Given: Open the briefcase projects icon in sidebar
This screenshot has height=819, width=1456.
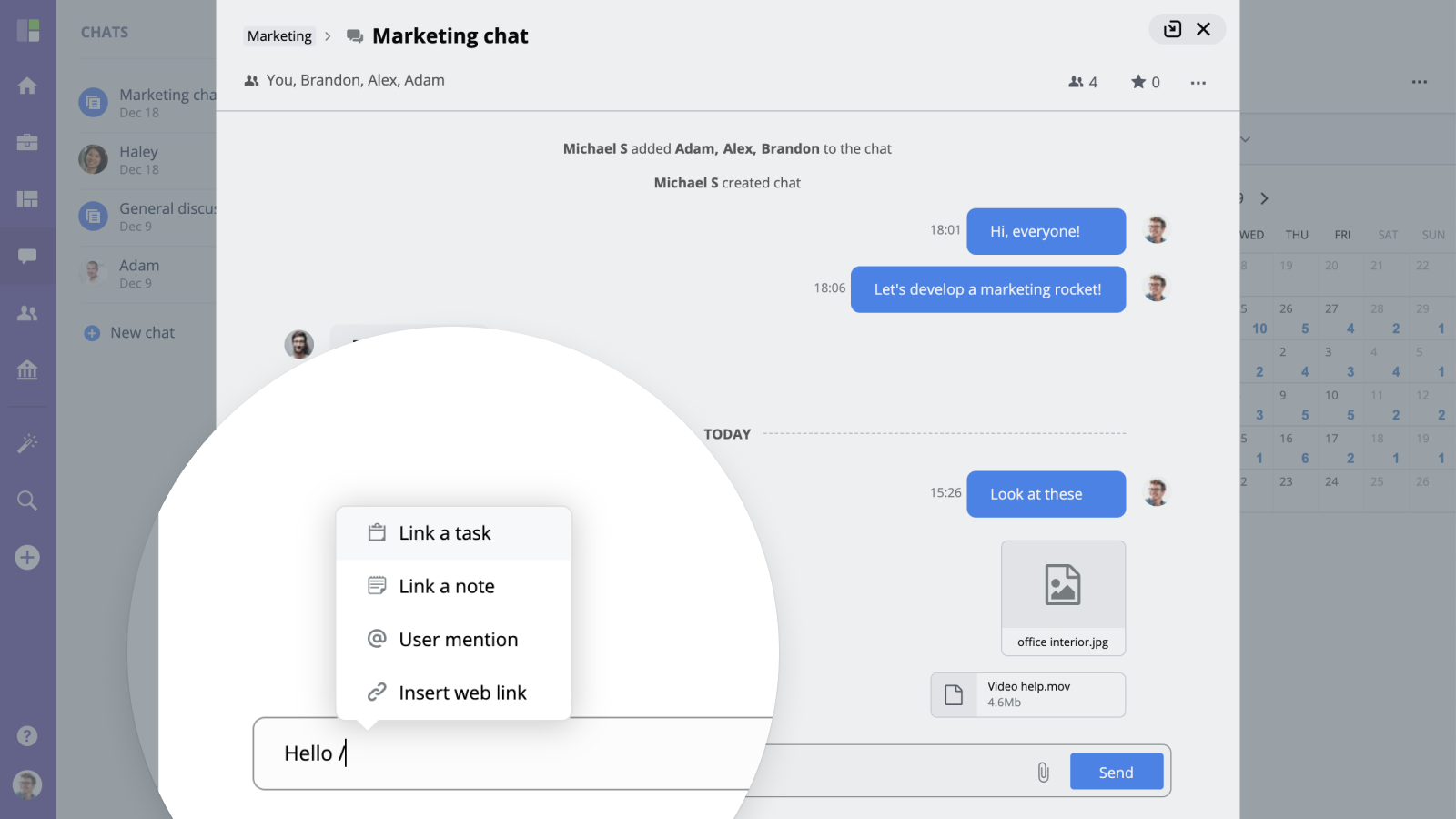Looking at the screenshot, I should click(x=27, y=142).
